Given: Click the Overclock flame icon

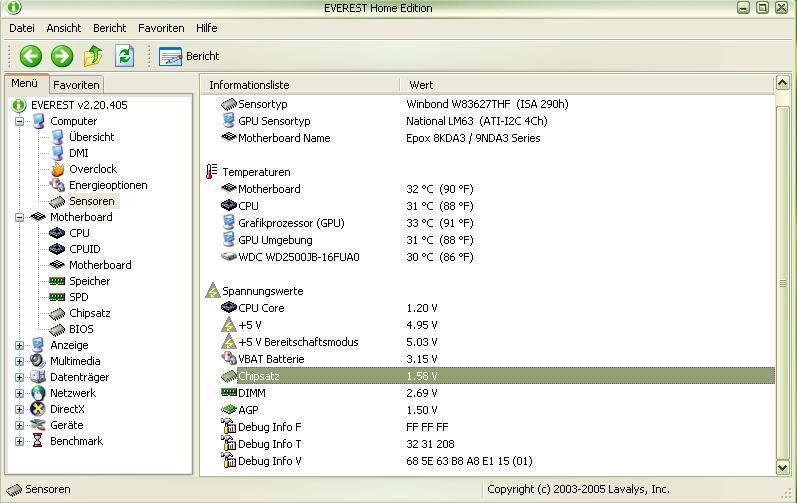Looking at the screenshot, I should click(57, 169).
